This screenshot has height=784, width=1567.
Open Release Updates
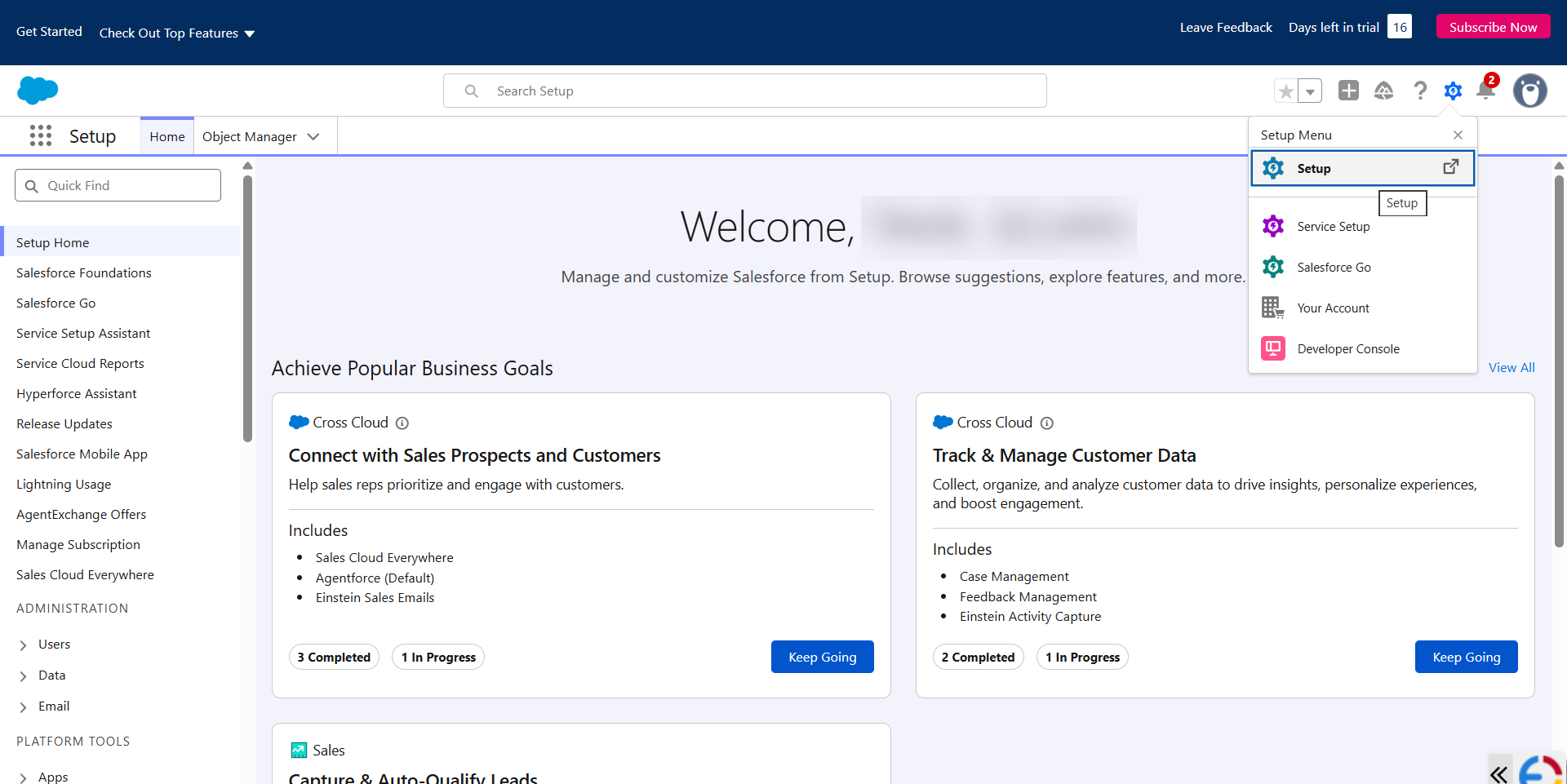pos(64,423)
